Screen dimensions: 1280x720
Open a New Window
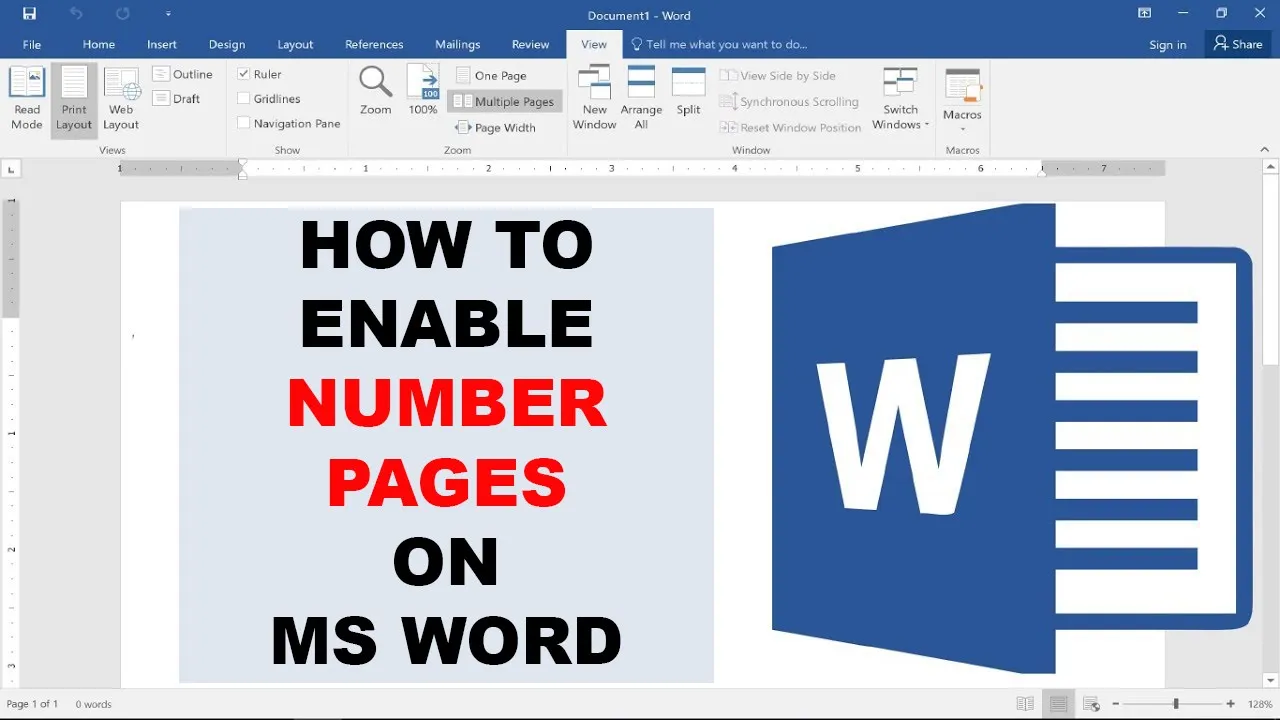[594, 98]
